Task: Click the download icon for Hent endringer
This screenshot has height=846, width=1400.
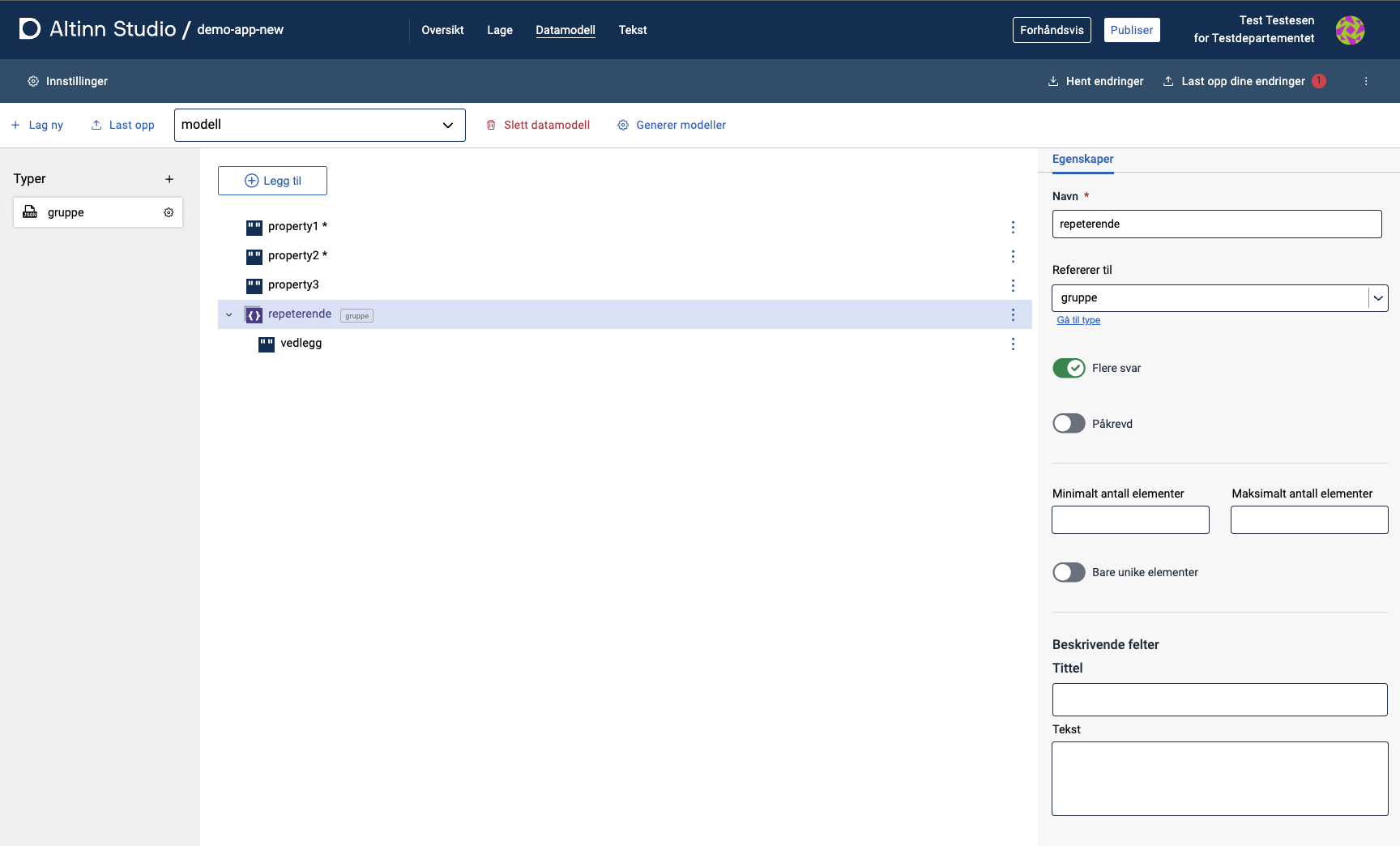Action: 1053,81
